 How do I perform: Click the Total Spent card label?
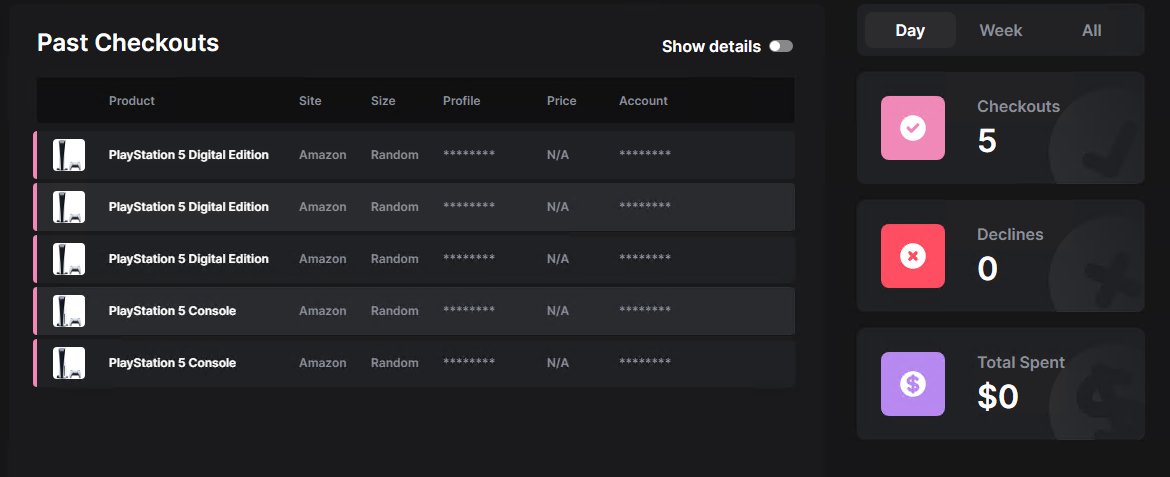click(1021, 363)
